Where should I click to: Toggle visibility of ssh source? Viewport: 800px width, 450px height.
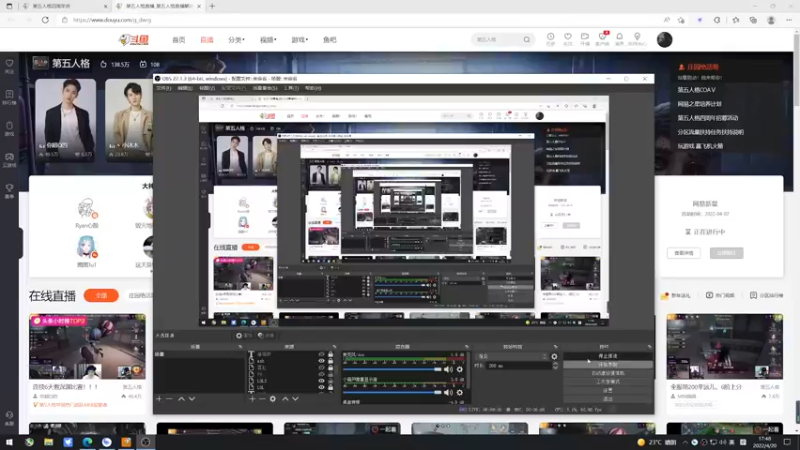321,361
